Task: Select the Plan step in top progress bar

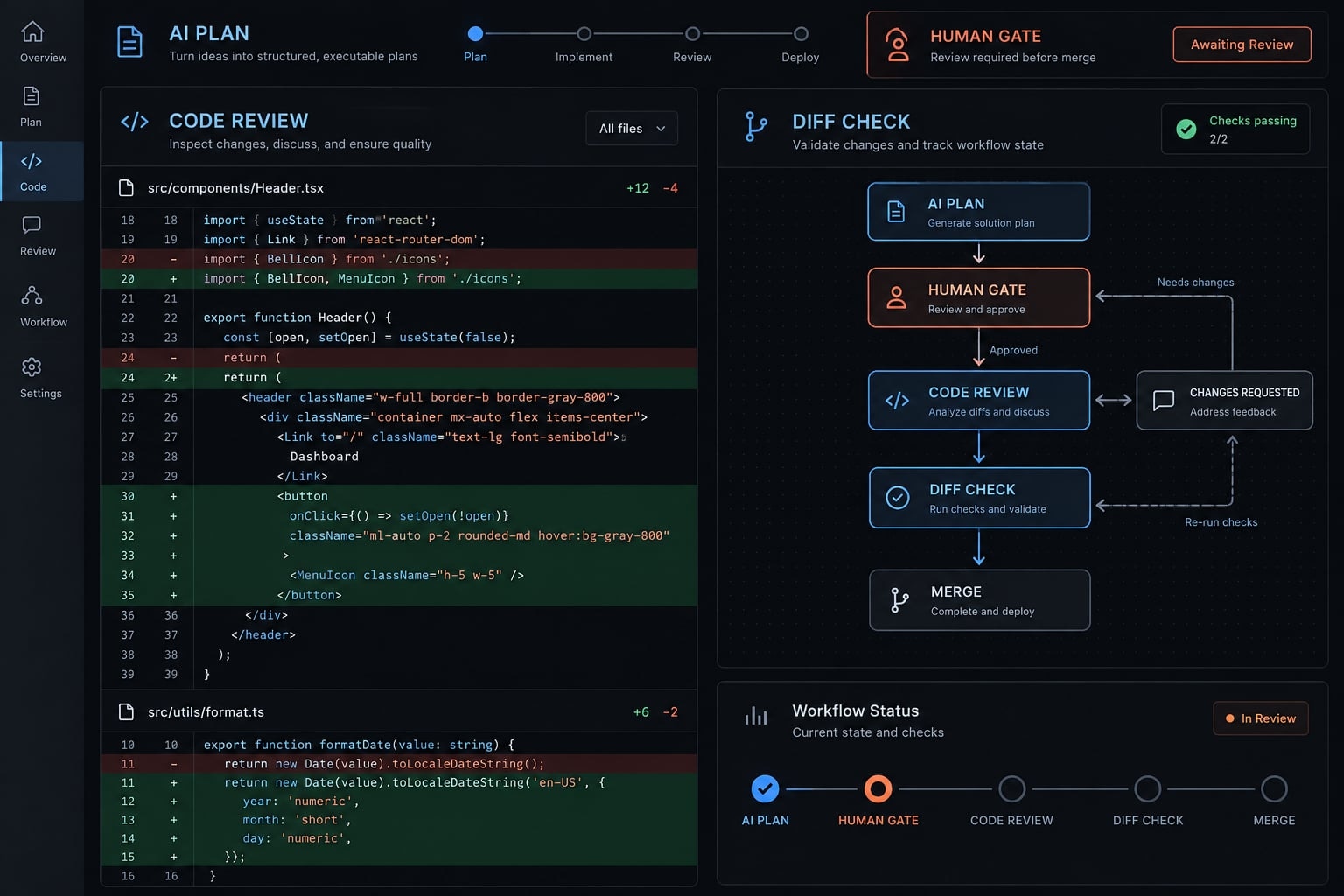Action: pos(475,34)
